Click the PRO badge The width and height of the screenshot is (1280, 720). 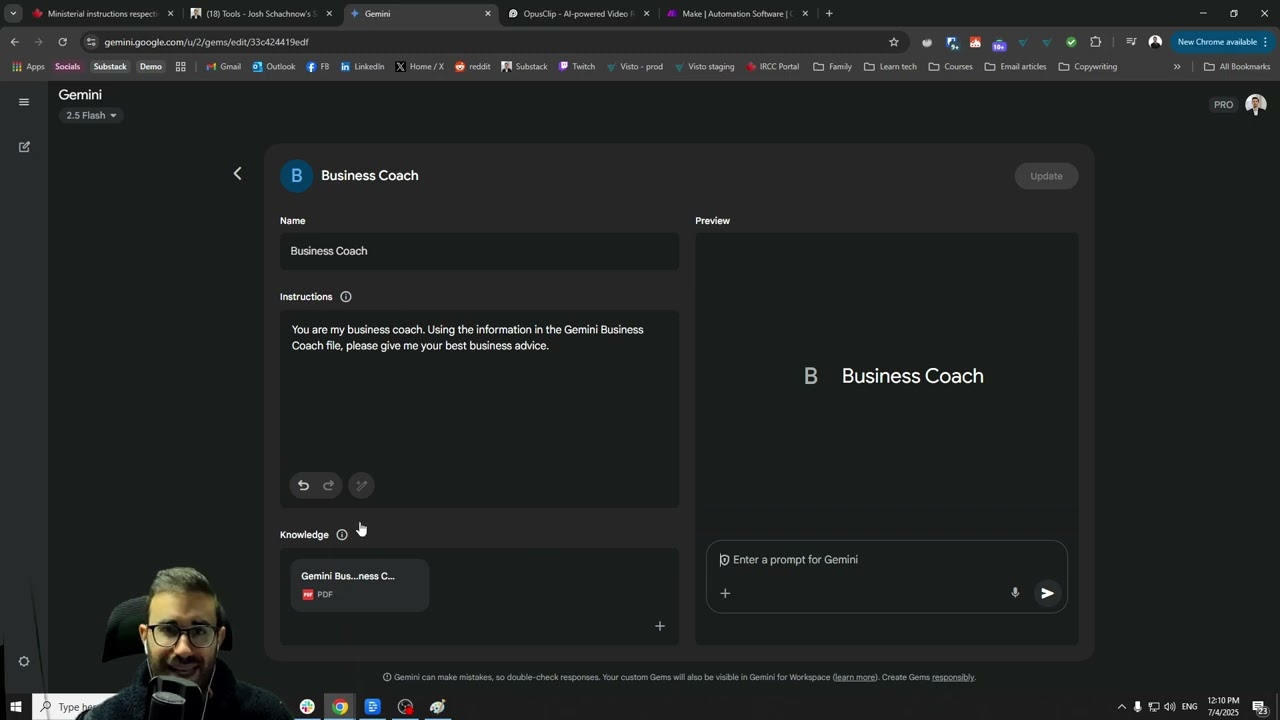point(1223,105)
